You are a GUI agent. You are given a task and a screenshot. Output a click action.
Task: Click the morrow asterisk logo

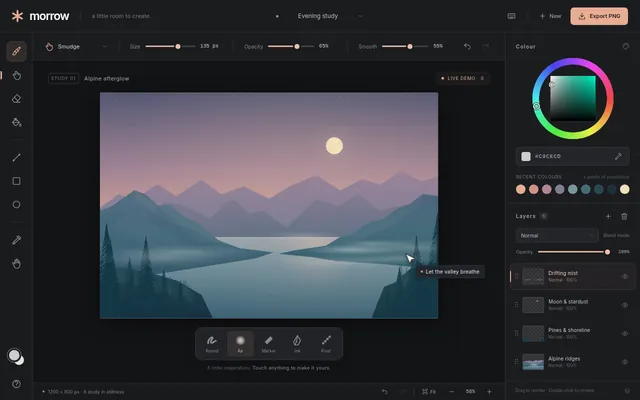pyautogui.click(x=17, y=16)
